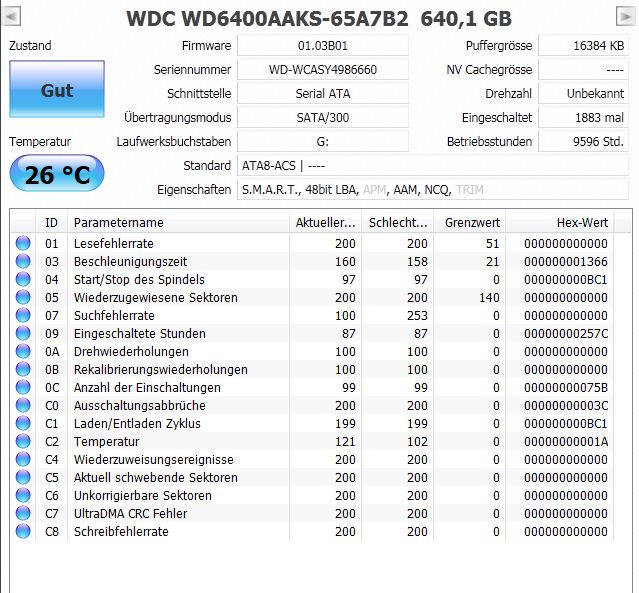Select Übertragungsmodus field SATA/300
The image size is (639, 593).
(x=323, y=117)
